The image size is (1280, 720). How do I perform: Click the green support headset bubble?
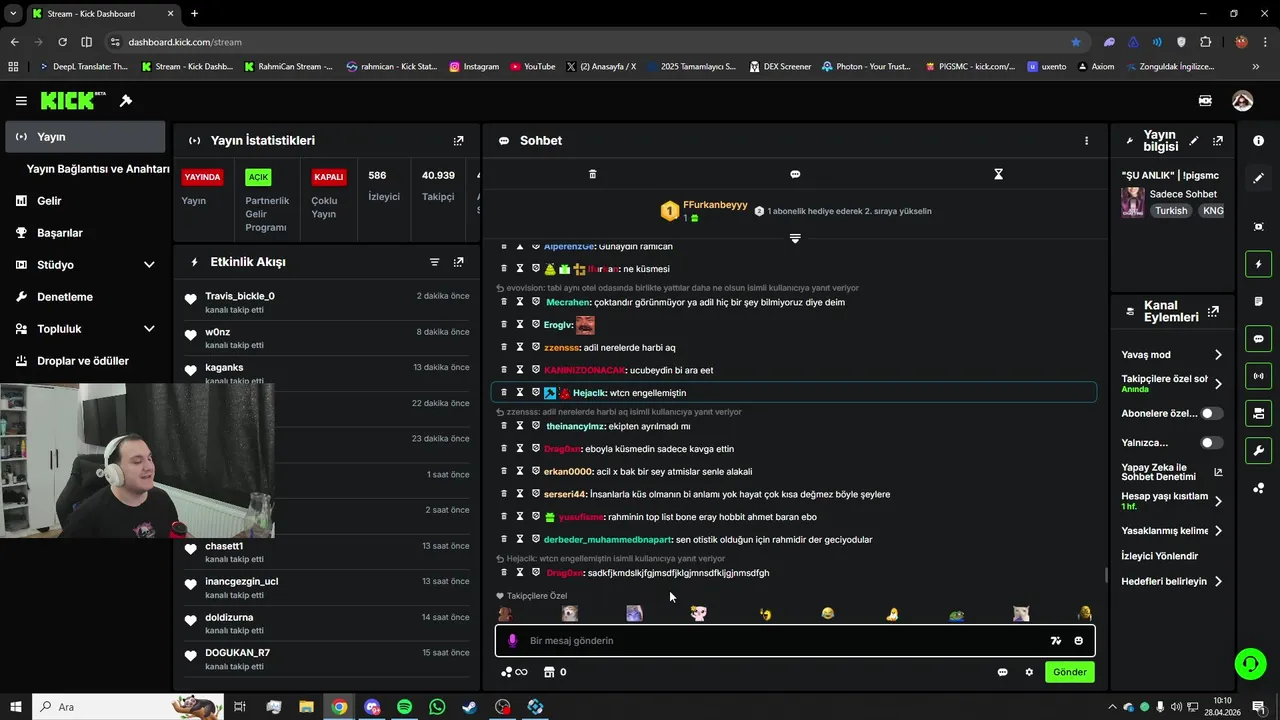(1249, 663)
